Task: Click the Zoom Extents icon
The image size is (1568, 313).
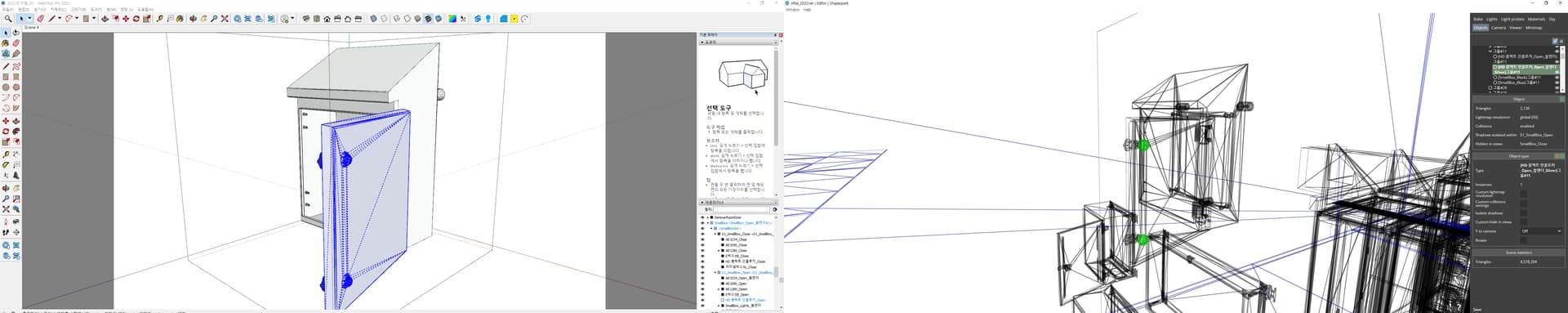Action: (x=225, y=18)
